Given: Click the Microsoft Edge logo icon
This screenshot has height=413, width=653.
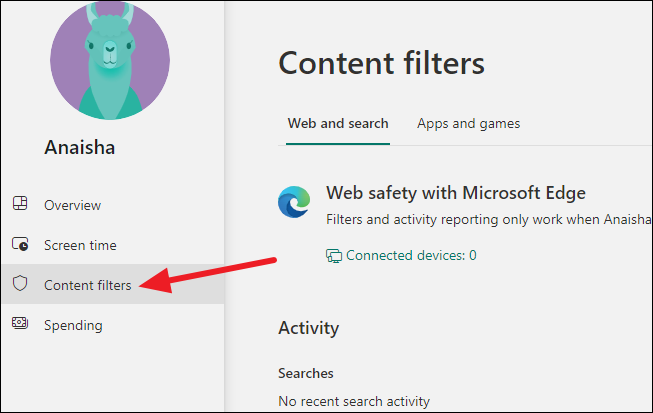Looking at the screenshot, I should coord(294,202).
